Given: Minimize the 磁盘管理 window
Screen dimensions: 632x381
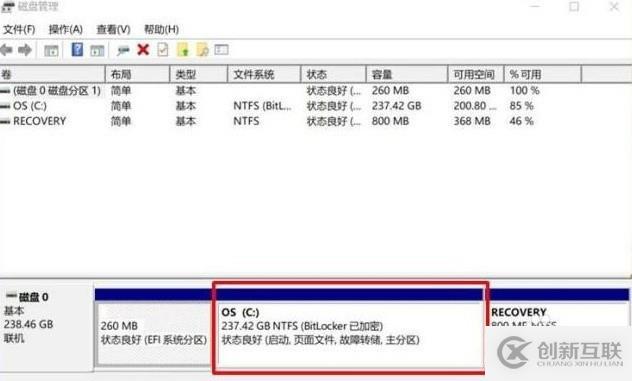Looking at the screenshot, I should point(534,7).
